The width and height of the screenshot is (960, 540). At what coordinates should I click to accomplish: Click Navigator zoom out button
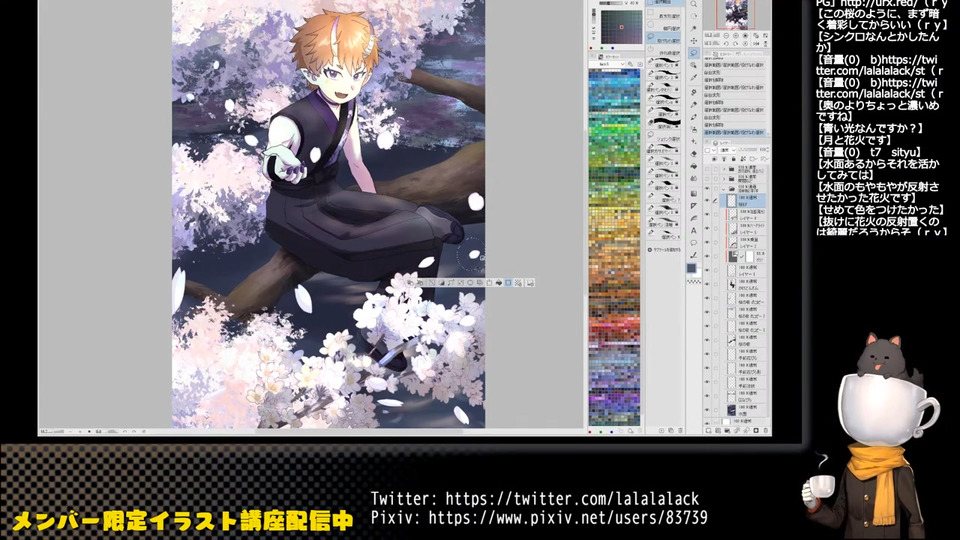726,36
